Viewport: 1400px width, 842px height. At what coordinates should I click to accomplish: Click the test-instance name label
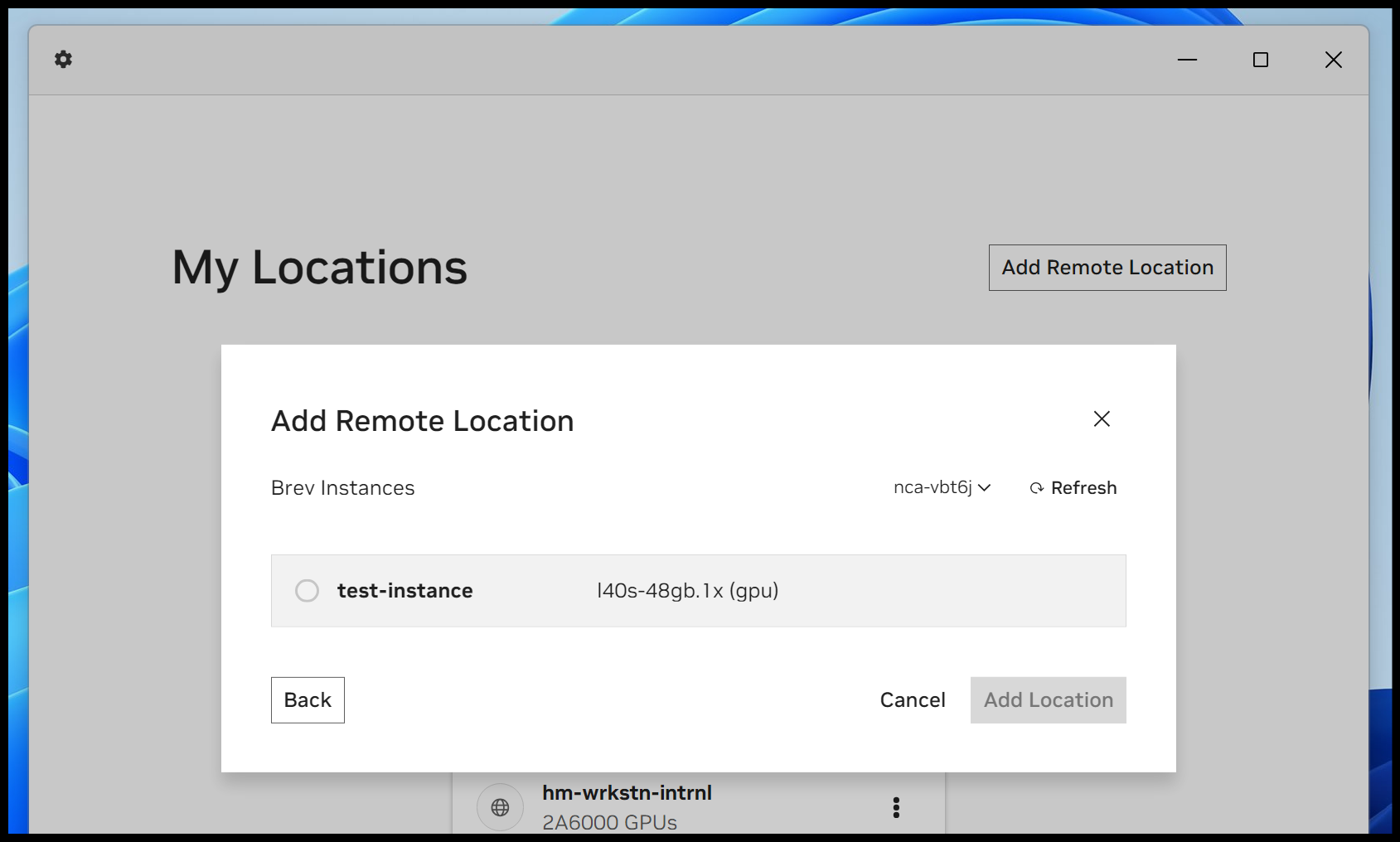tap(404, 591)
